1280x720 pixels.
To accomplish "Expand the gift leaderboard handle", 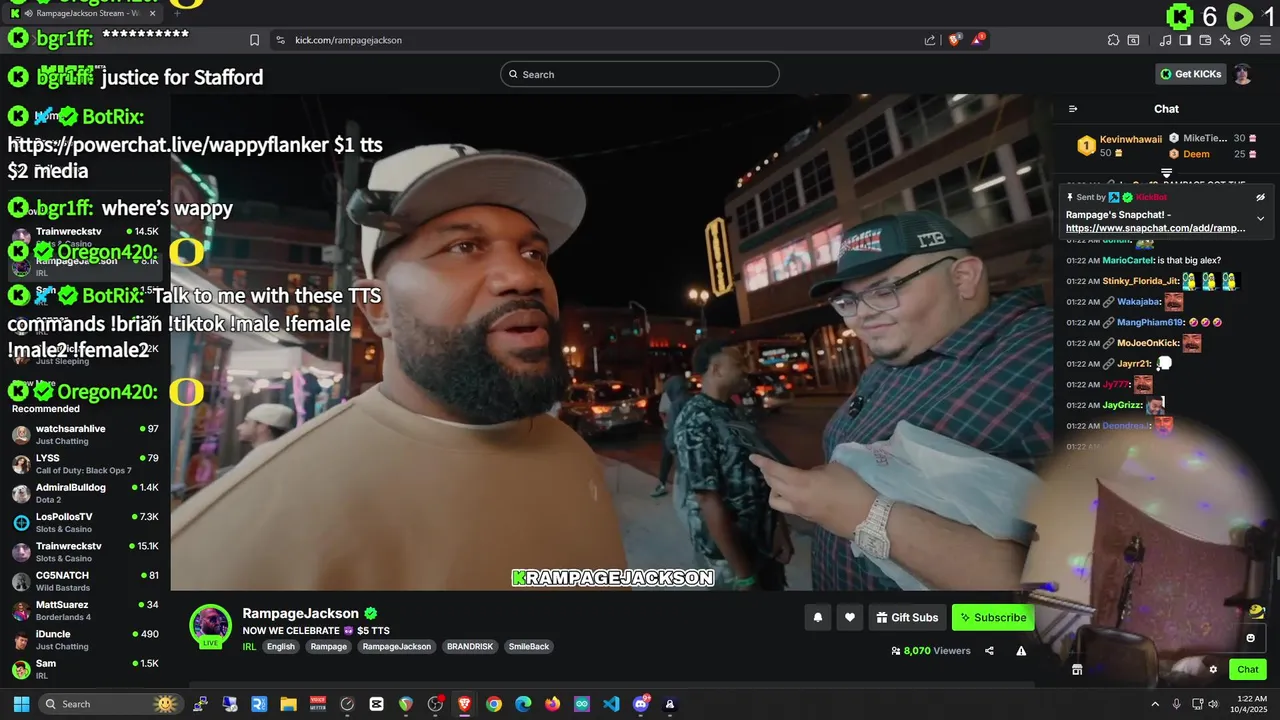I will (x=1166, y=173).
